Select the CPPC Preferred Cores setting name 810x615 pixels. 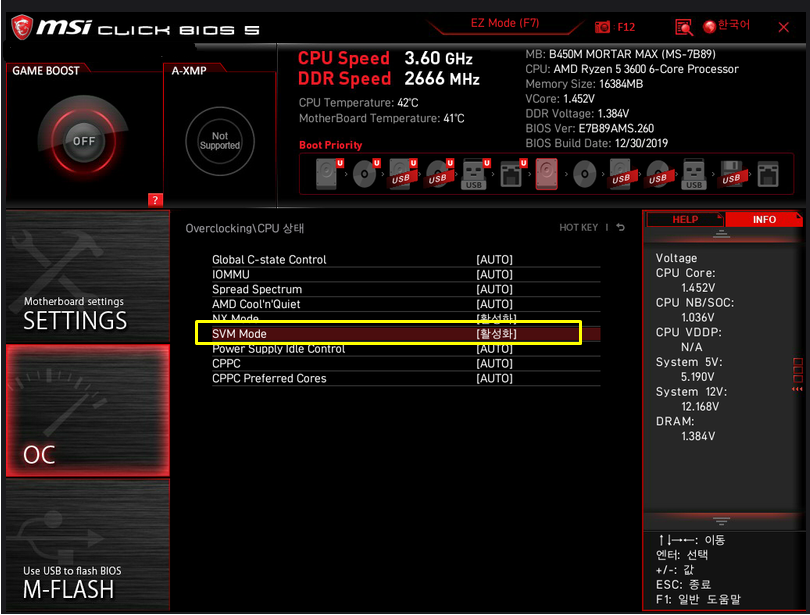pyautogui.click(x=269, y=379)
